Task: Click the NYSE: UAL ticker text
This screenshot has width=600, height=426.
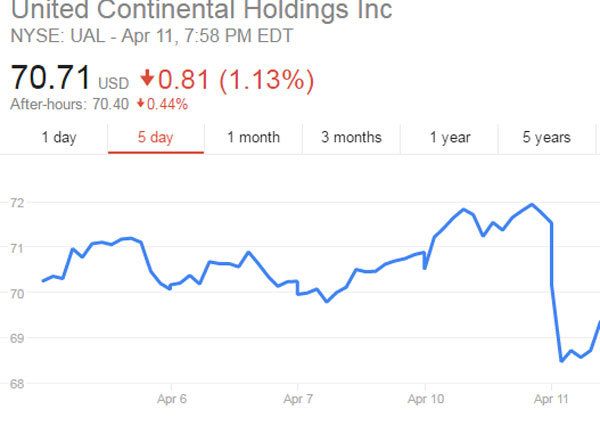Action: [51, 38]
